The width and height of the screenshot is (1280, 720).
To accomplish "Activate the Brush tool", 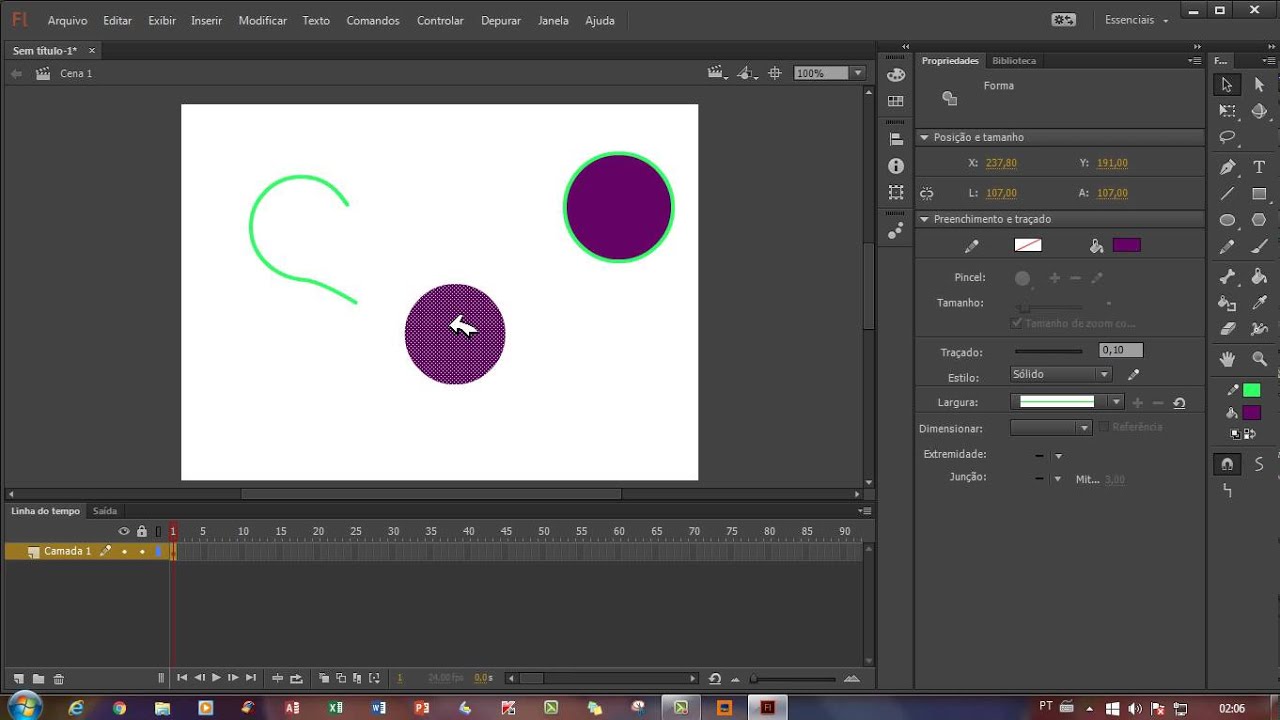I will click(1259, 247).
